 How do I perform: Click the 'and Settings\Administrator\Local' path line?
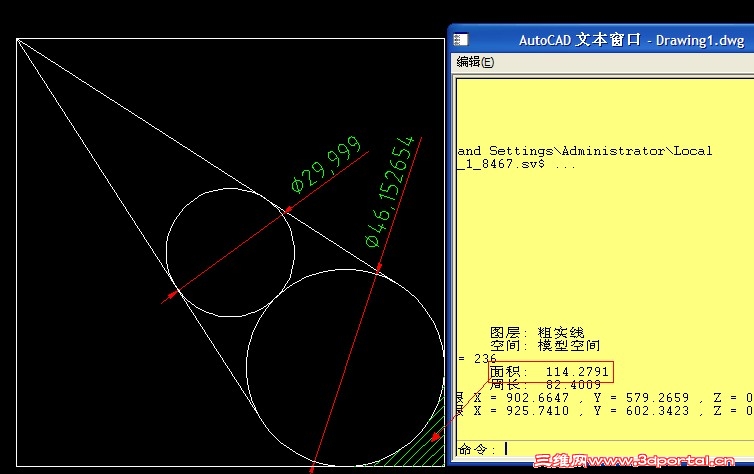click(x=585, y=151)
